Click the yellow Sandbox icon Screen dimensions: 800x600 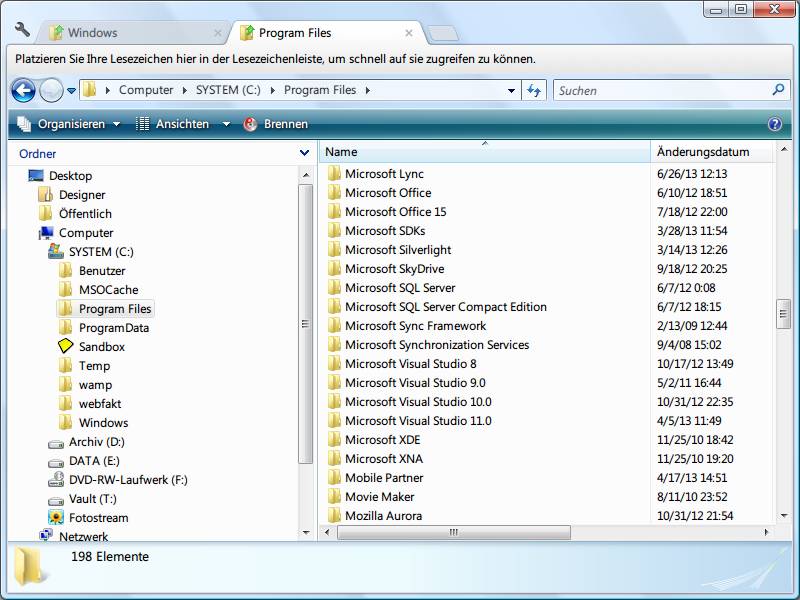tap(65, 346)
